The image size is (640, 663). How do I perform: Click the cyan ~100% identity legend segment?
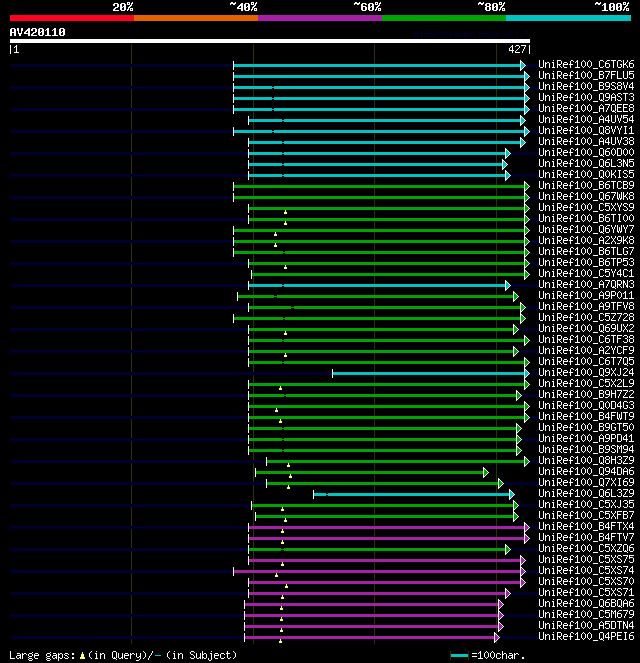(x=568, y=18)
